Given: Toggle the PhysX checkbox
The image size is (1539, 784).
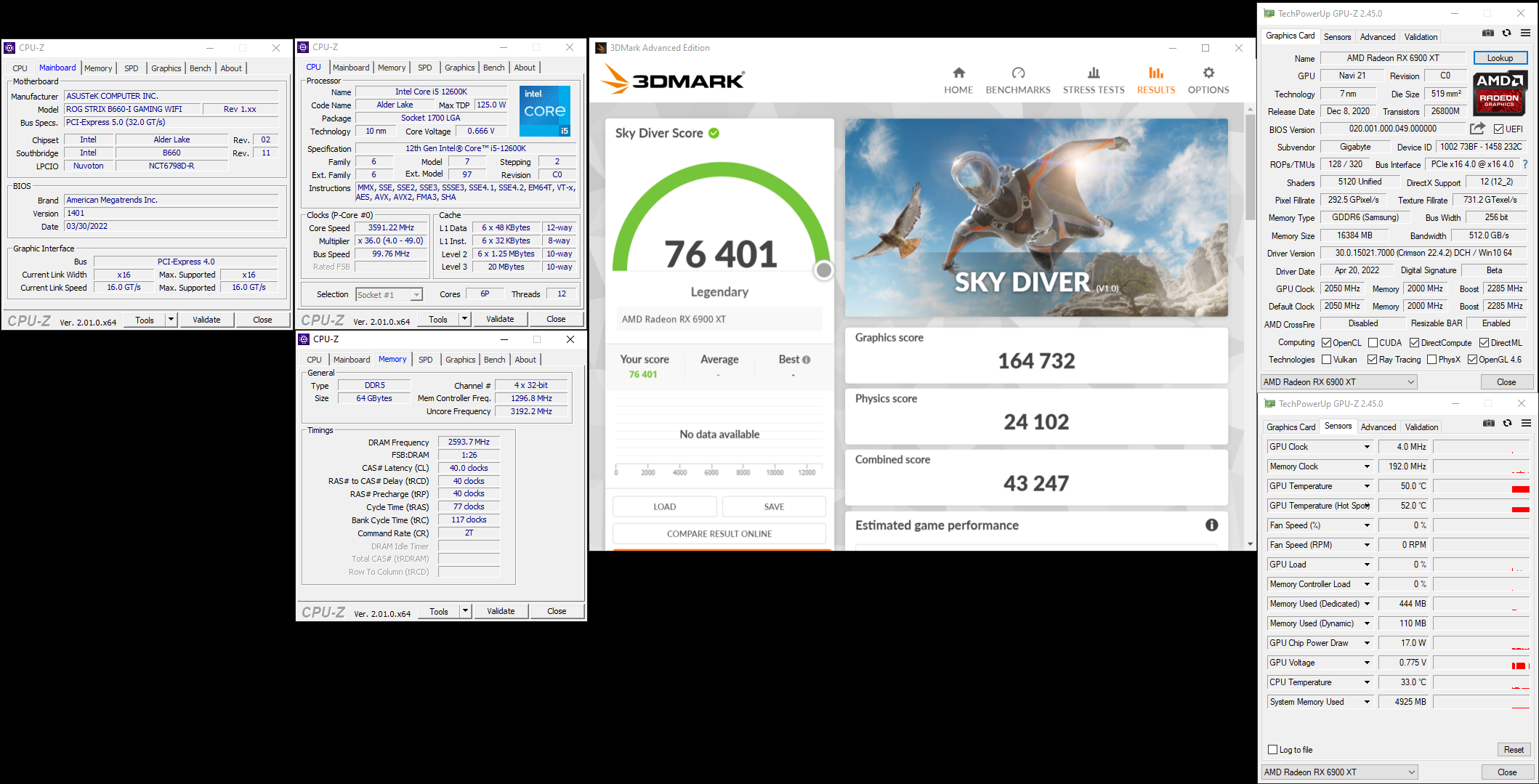Looking at the screenshot, I should [1431, 360].
